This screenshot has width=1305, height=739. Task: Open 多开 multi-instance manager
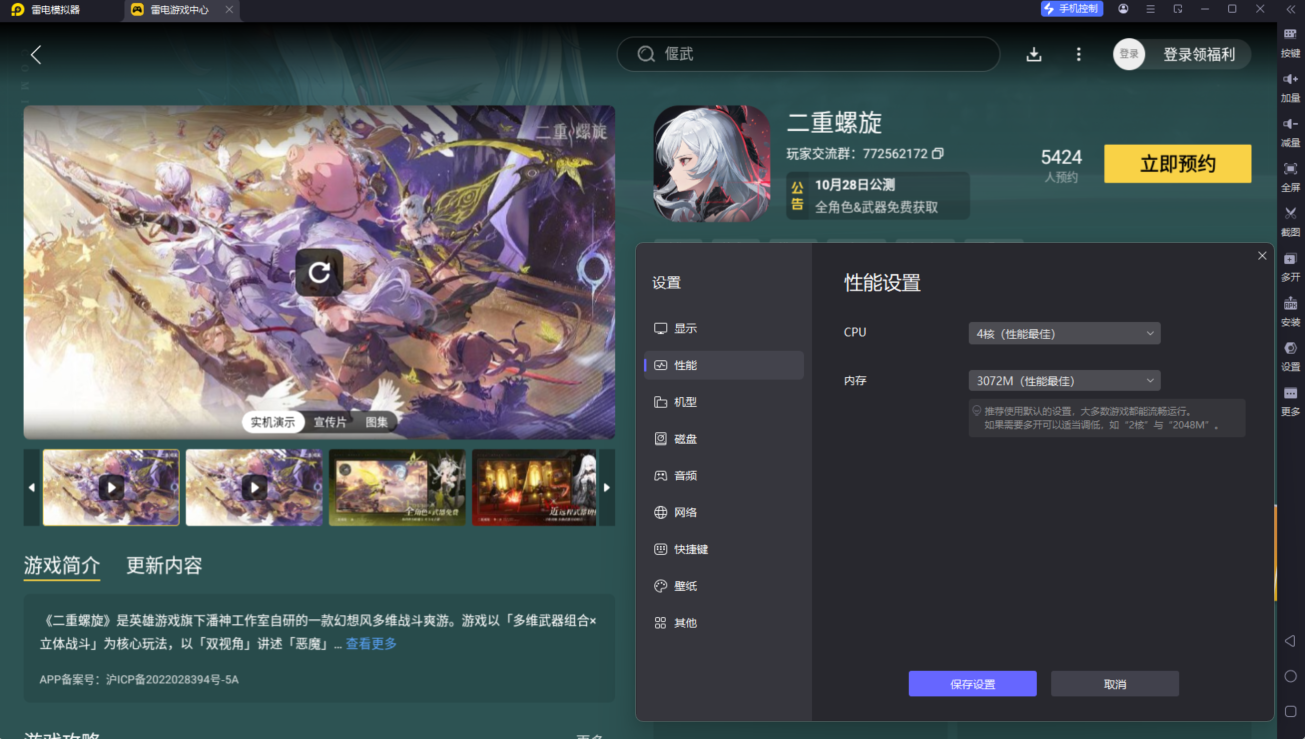pyautogui.click(x=1290, y=266)
